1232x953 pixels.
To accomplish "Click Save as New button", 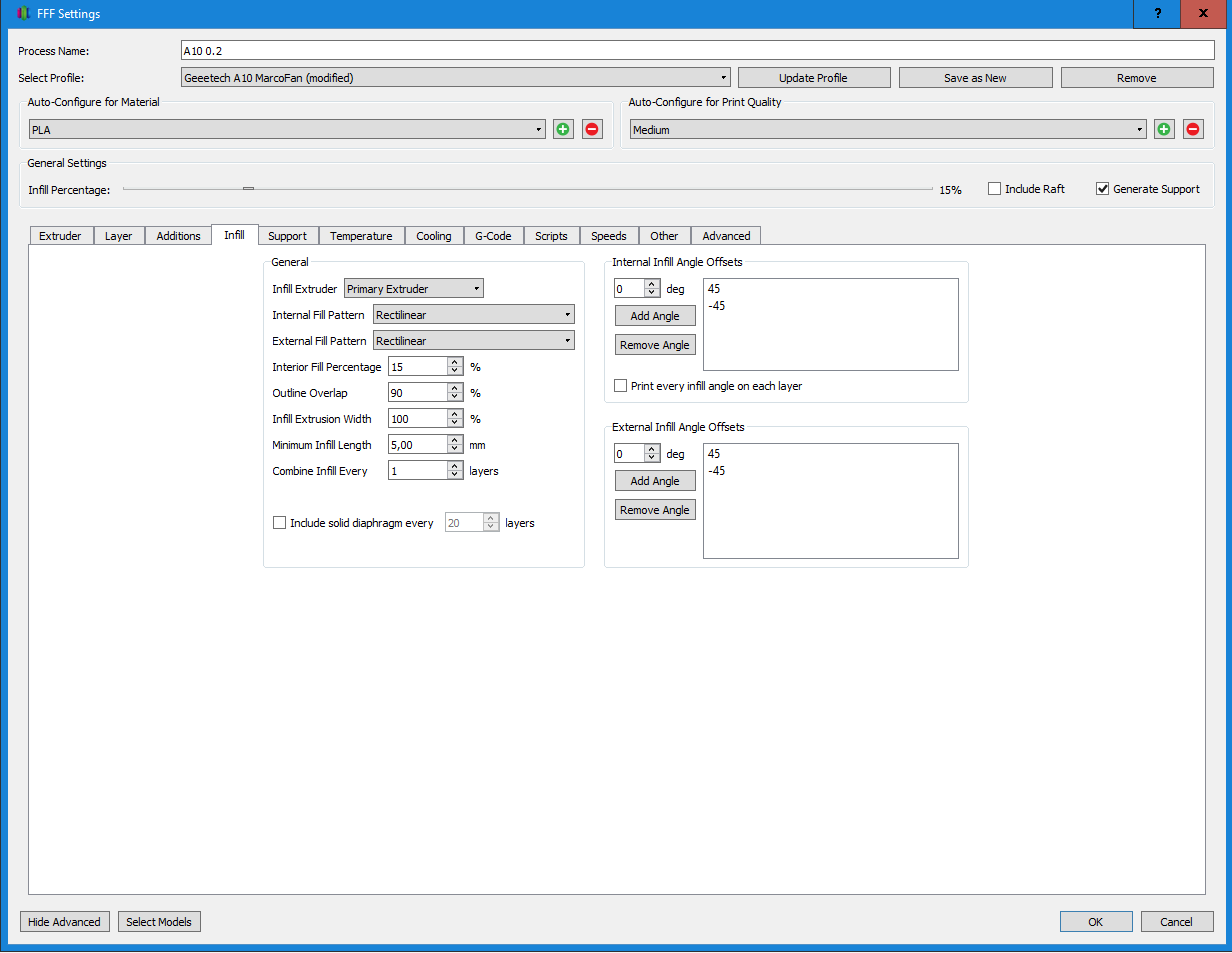I will 975,78.
